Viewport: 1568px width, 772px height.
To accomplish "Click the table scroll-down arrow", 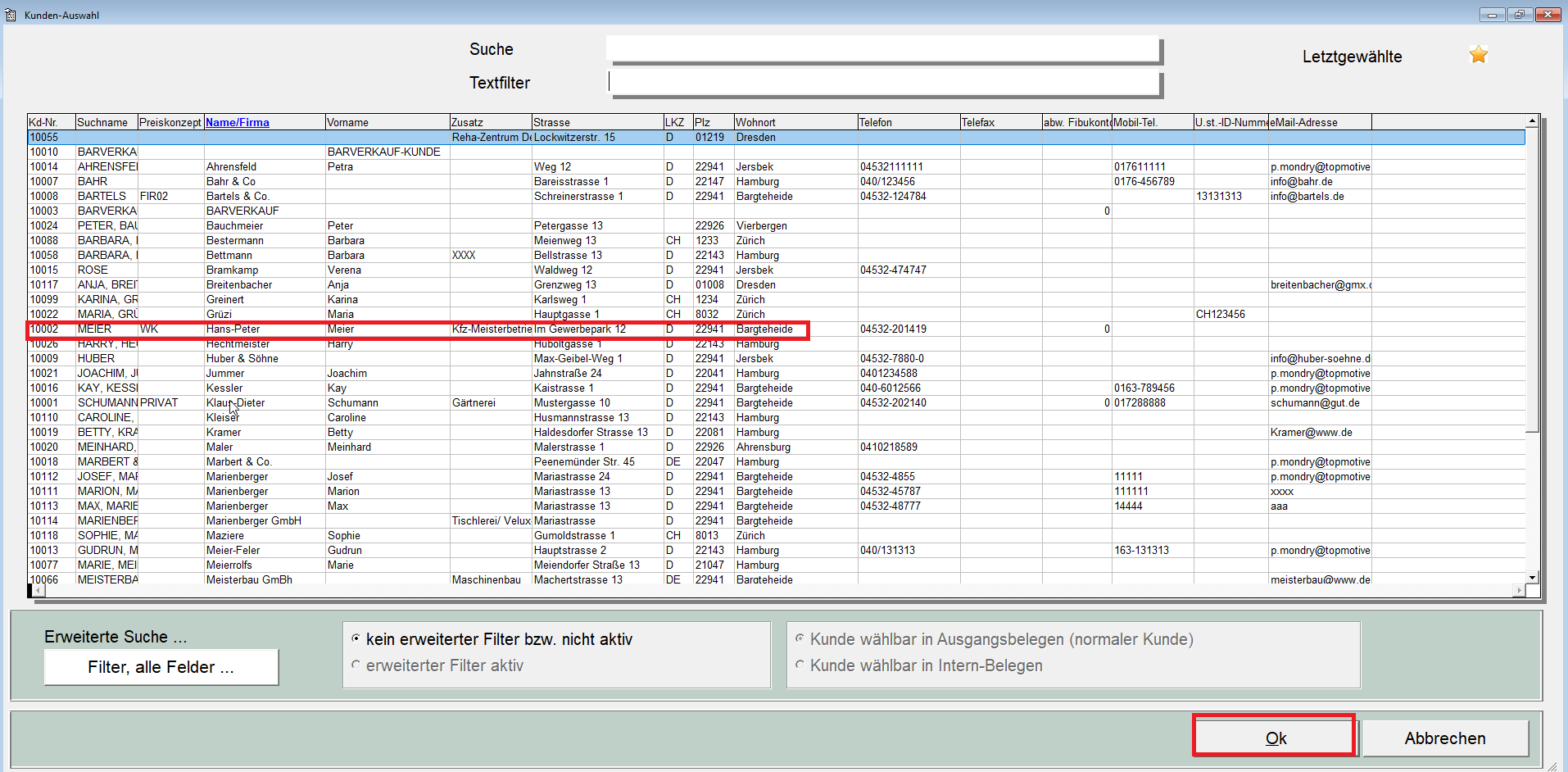I will [x=1532, y=577].
